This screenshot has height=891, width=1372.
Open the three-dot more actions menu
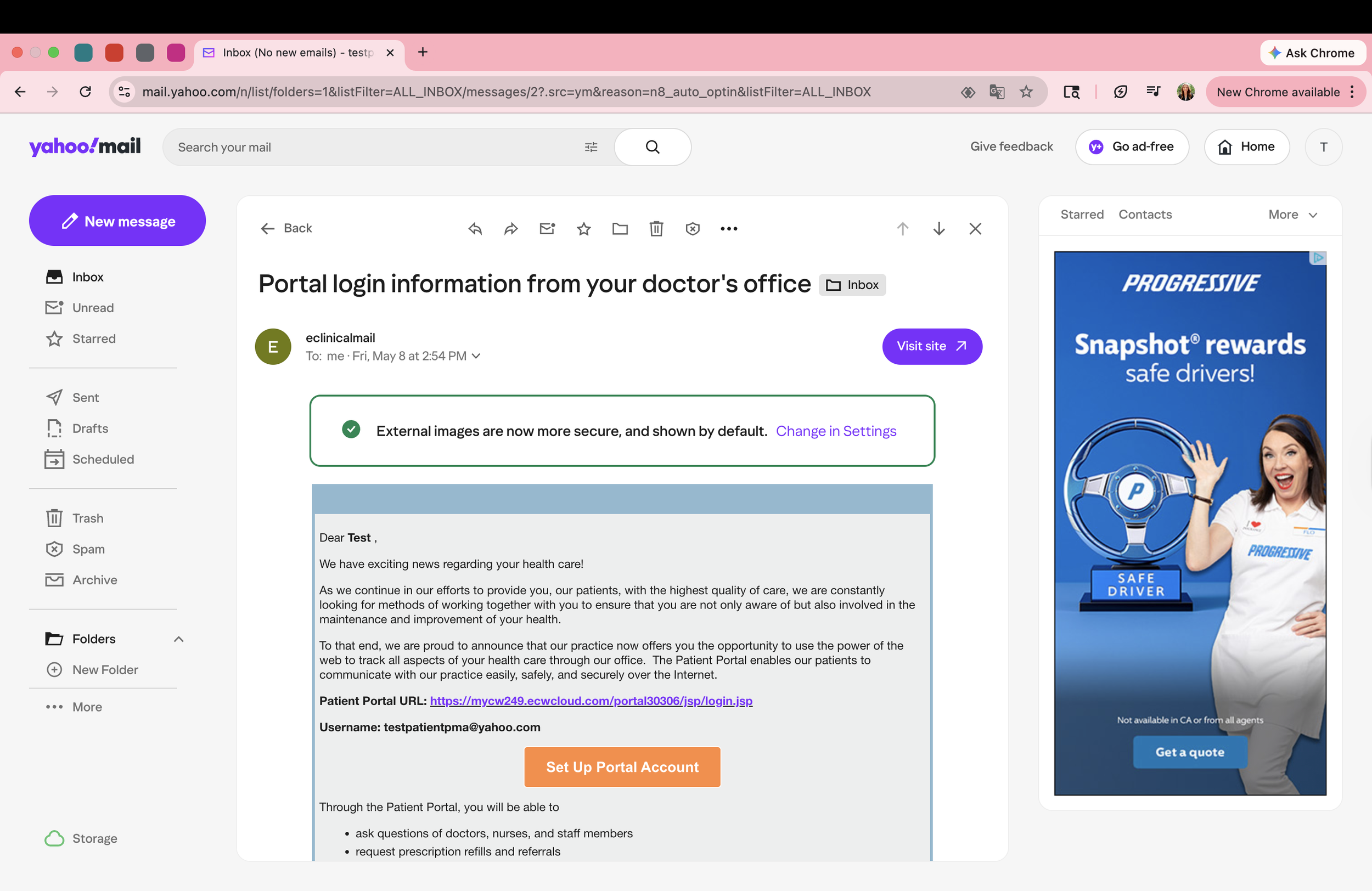729,229
